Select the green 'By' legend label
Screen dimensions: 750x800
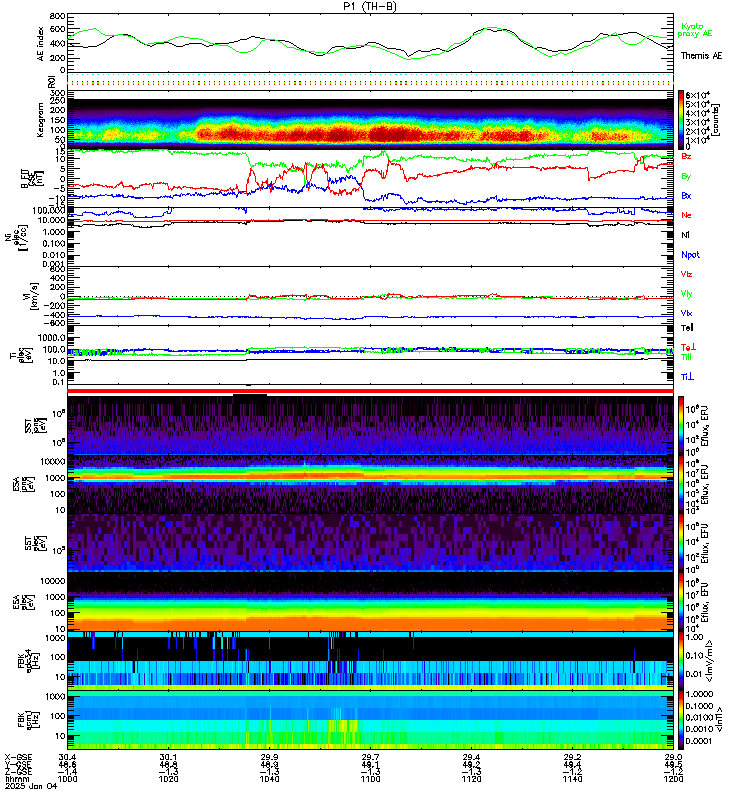point(686,177)
